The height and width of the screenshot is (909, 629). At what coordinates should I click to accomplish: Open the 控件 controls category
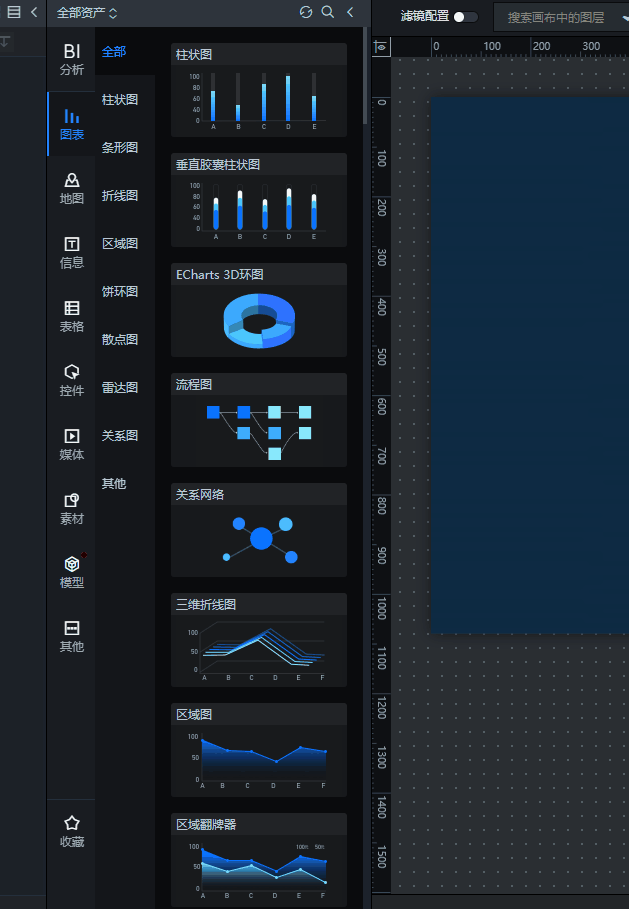coord(71,381)
